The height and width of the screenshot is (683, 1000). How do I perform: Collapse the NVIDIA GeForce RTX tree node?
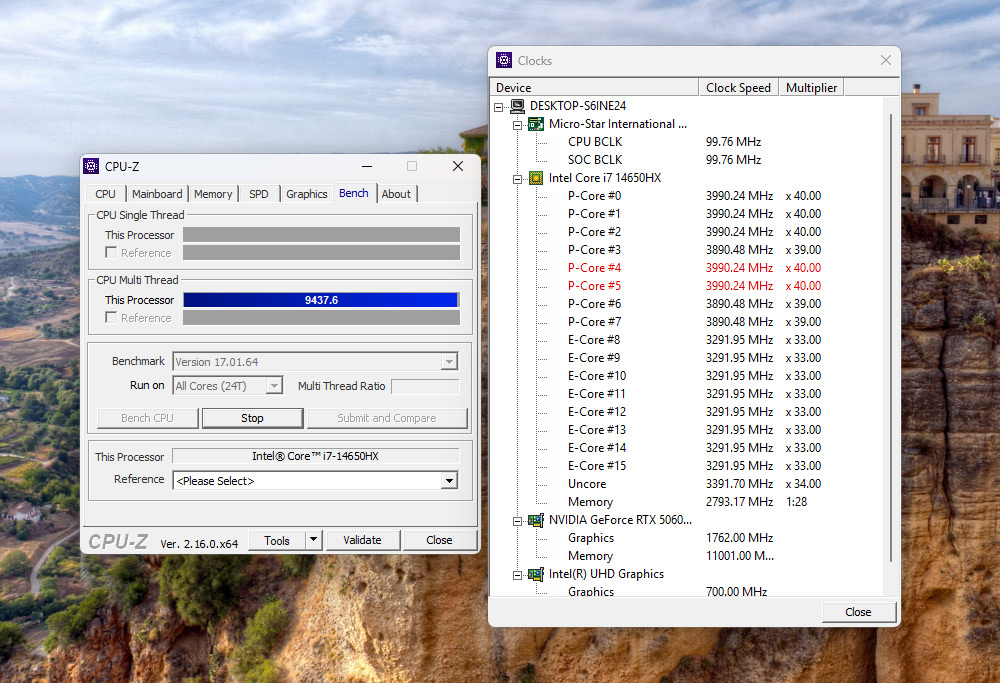coord(517,520)
